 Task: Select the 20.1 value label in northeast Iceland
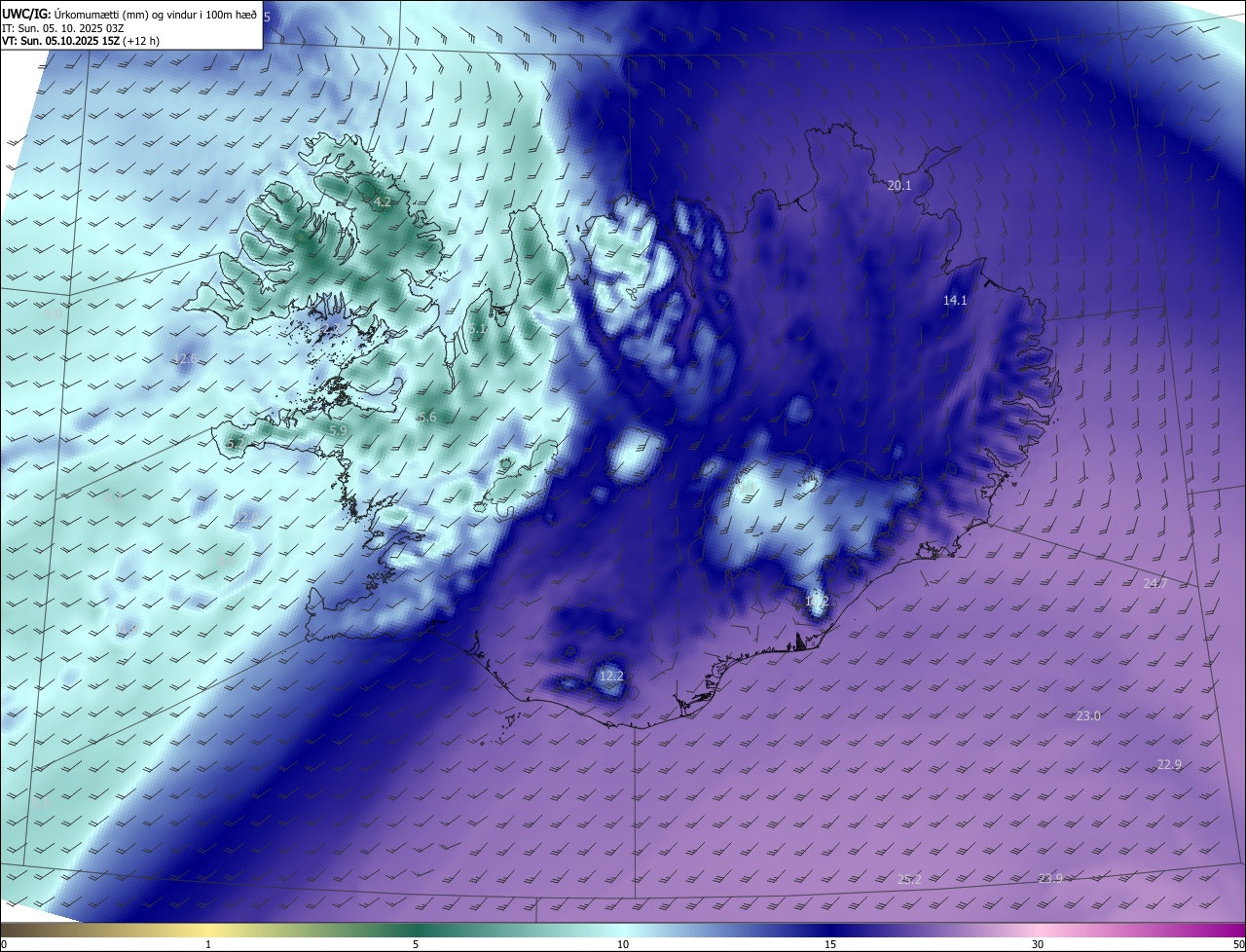point(899,185)
